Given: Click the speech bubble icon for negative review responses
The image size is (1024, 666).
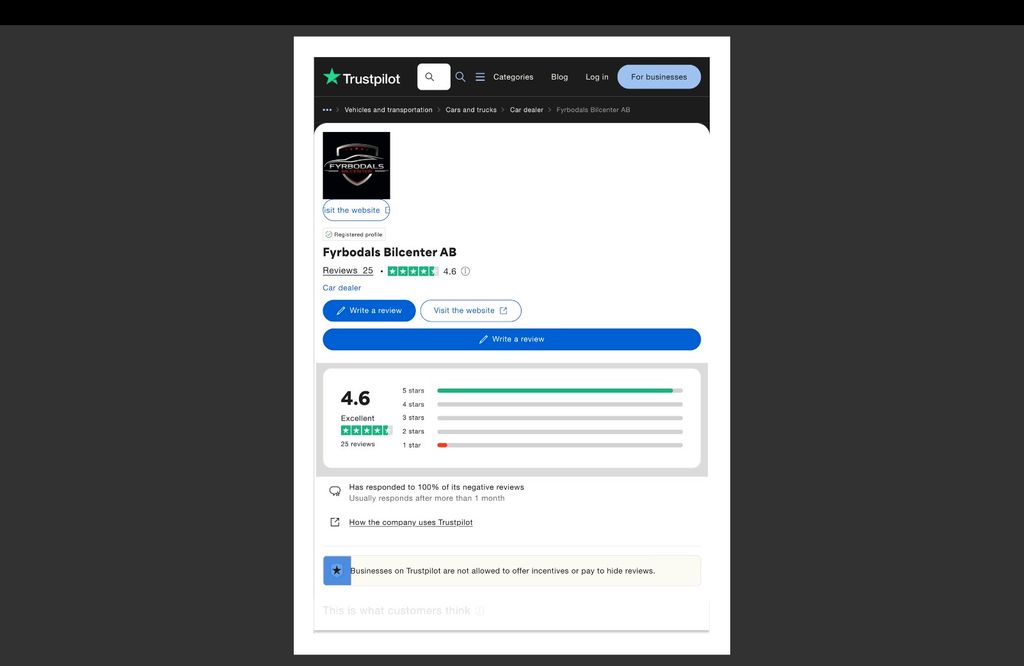Looking at the screenshot, I should [335, 491].
